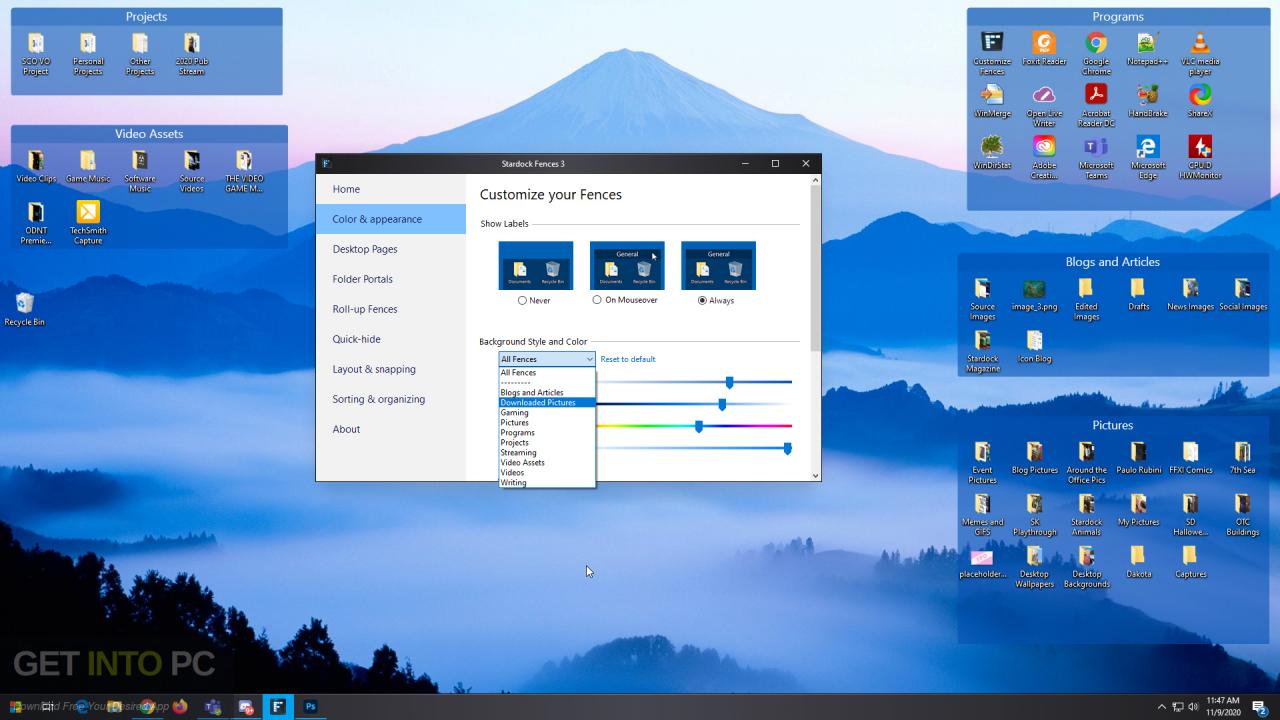Launch HandBrake from Programs fence

coord(1148,94)
